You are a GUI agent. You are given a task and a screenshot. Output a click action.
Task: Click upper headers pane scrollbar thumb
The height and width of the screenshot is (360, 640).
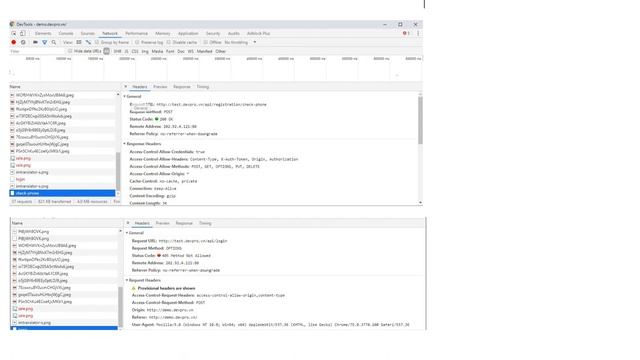click(420, 119)
